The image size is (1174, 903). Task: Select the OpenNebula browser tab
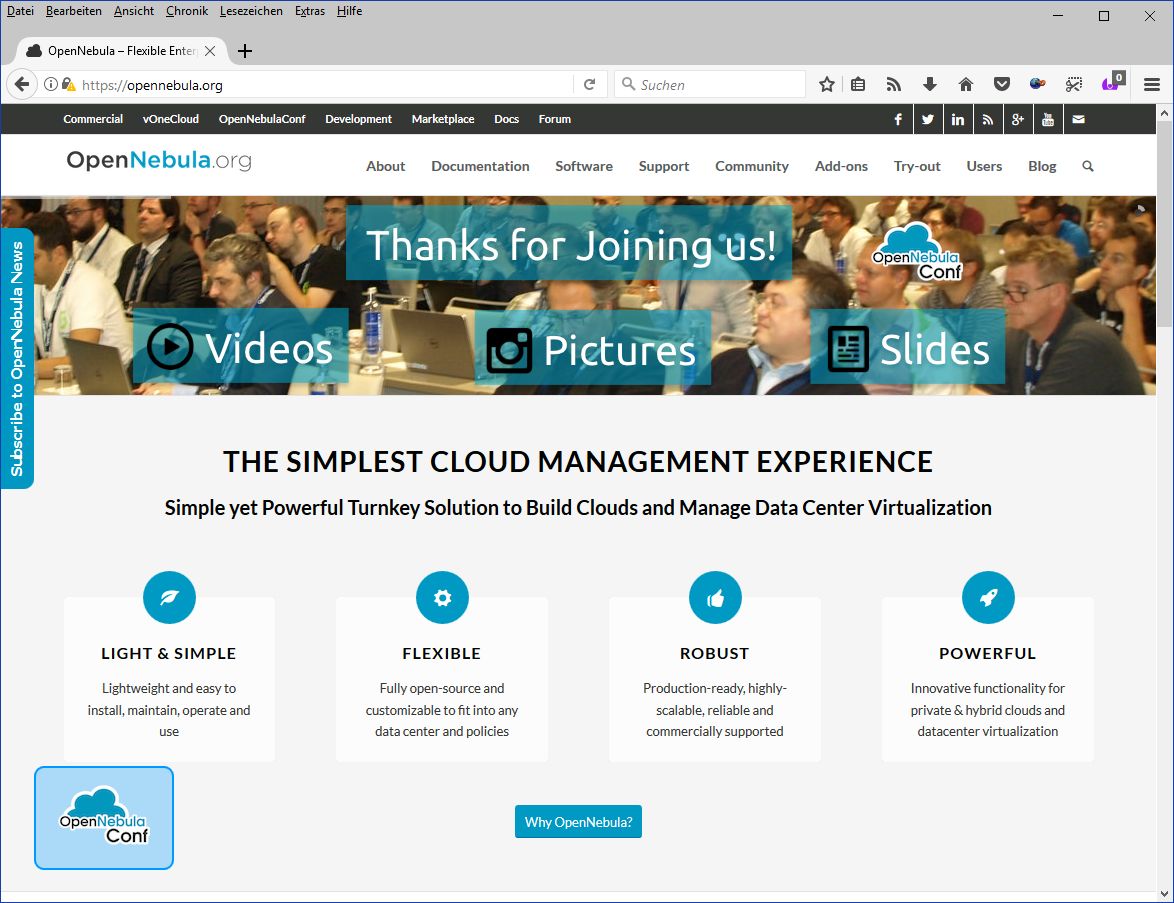pyautogui.click(x=121, y=51)
